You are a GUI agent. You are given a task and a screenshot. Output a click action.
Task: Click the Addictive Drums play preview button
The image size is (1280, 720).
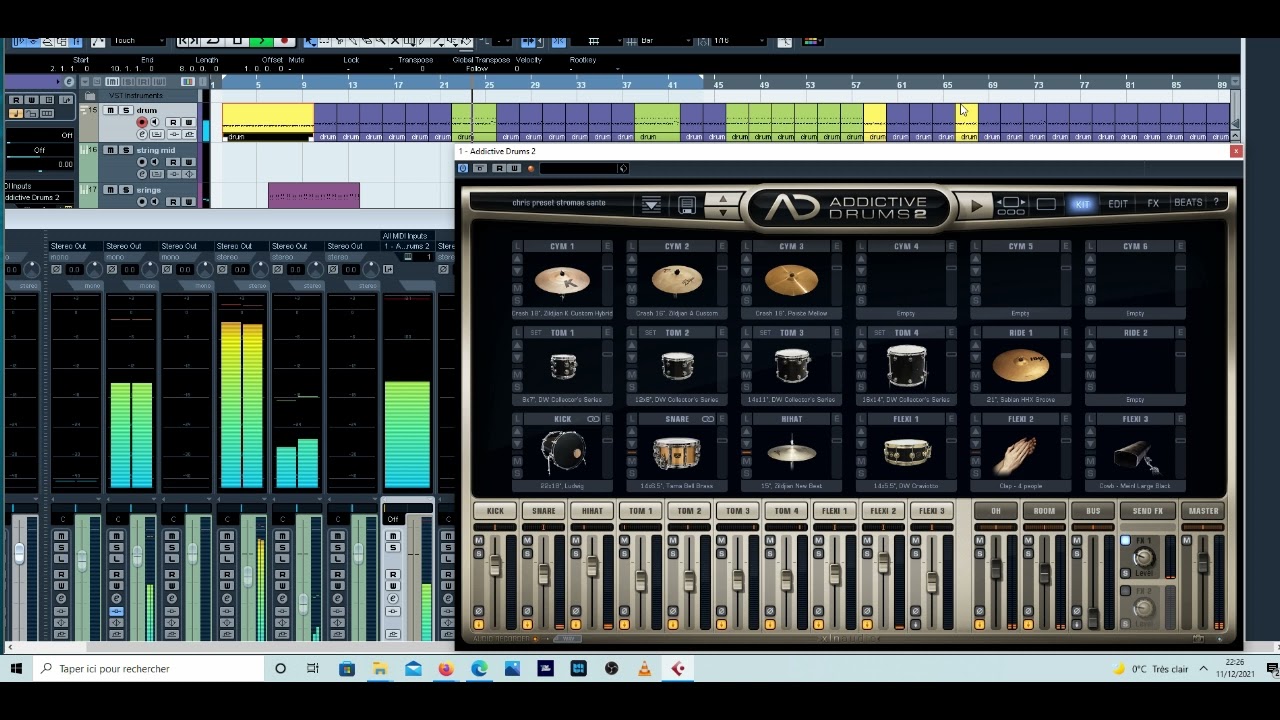pos(976,206)
